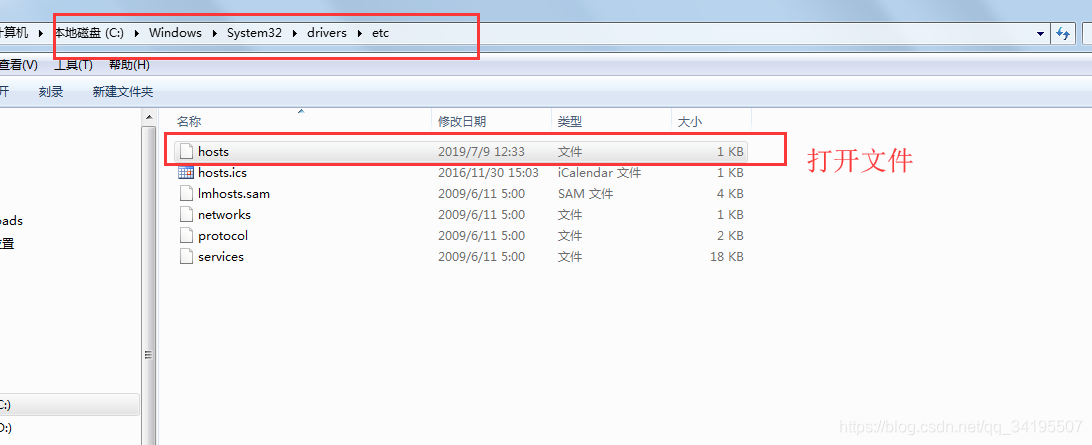Expand the arrow after drivers in path
This screenshot has width=1092, height=445.
359,33
